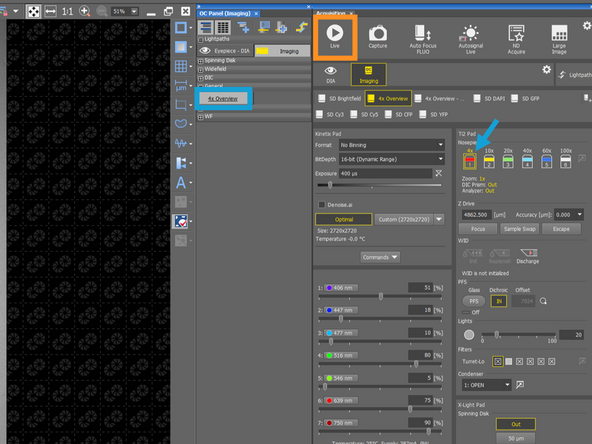Switch OC panel to list view
The height and width of the screenshot is (444, 592).
206,27
